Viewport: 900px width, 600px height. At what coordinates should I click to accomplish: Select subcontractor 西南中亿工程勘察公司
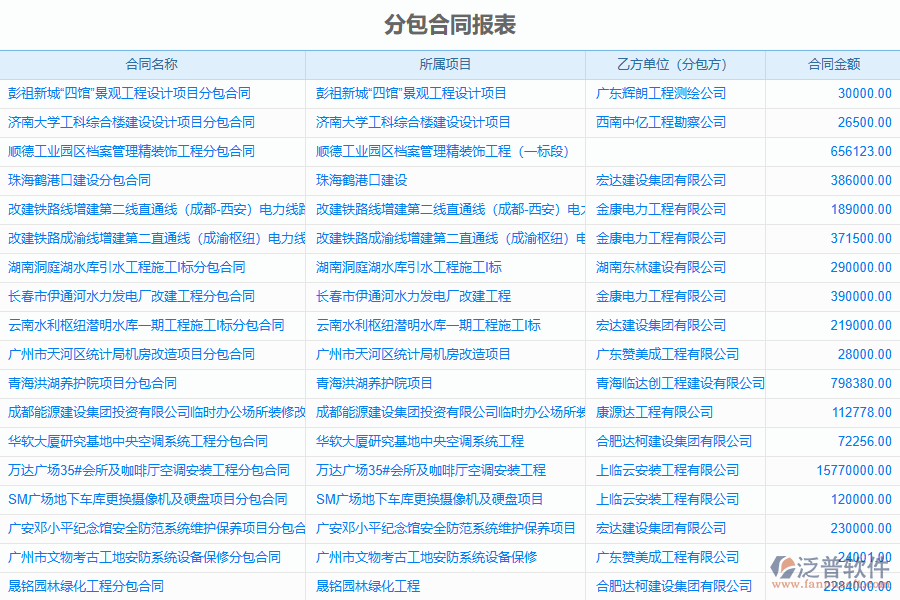point(661,122)
